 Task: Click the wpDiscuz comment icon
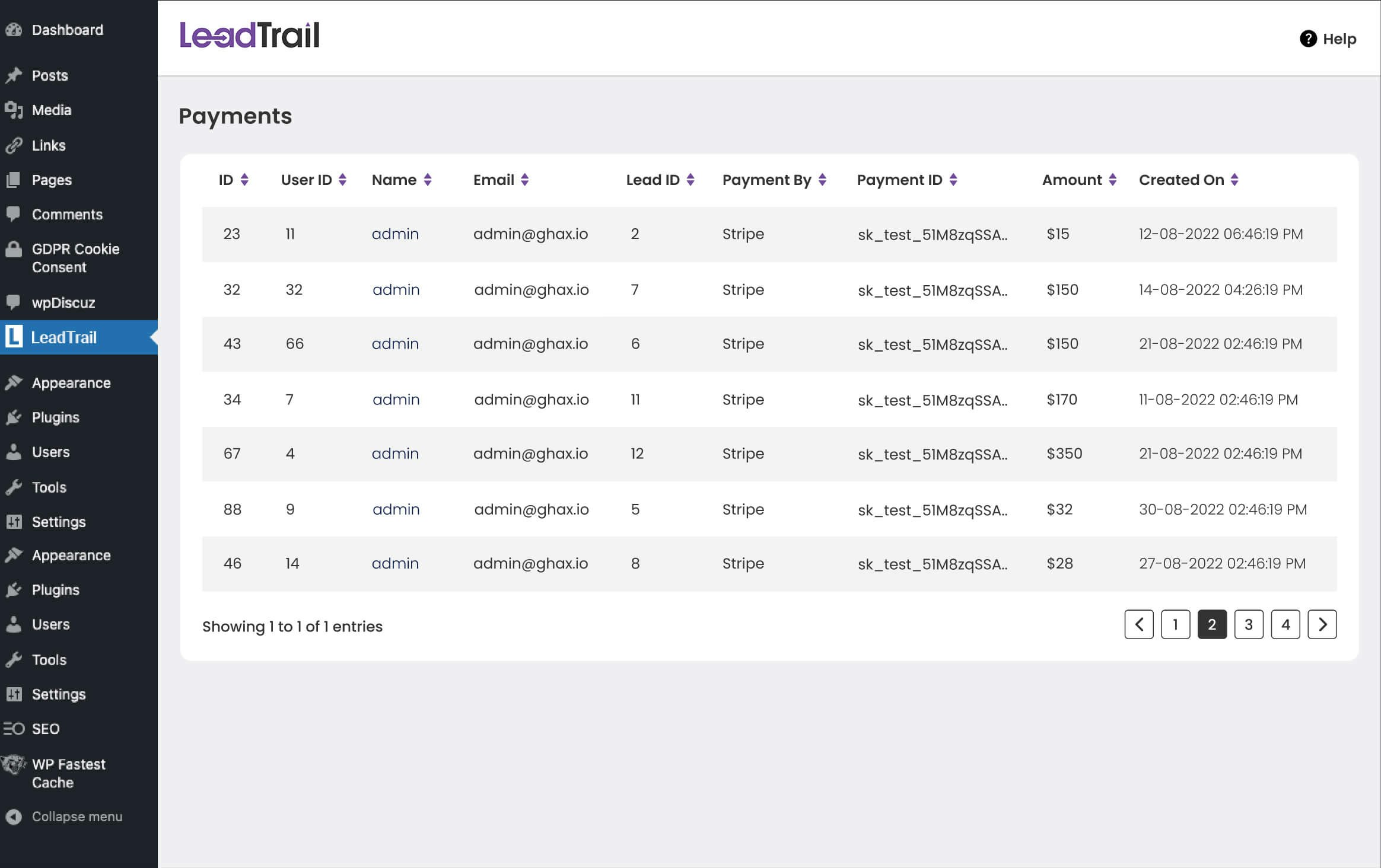[14, 302]
